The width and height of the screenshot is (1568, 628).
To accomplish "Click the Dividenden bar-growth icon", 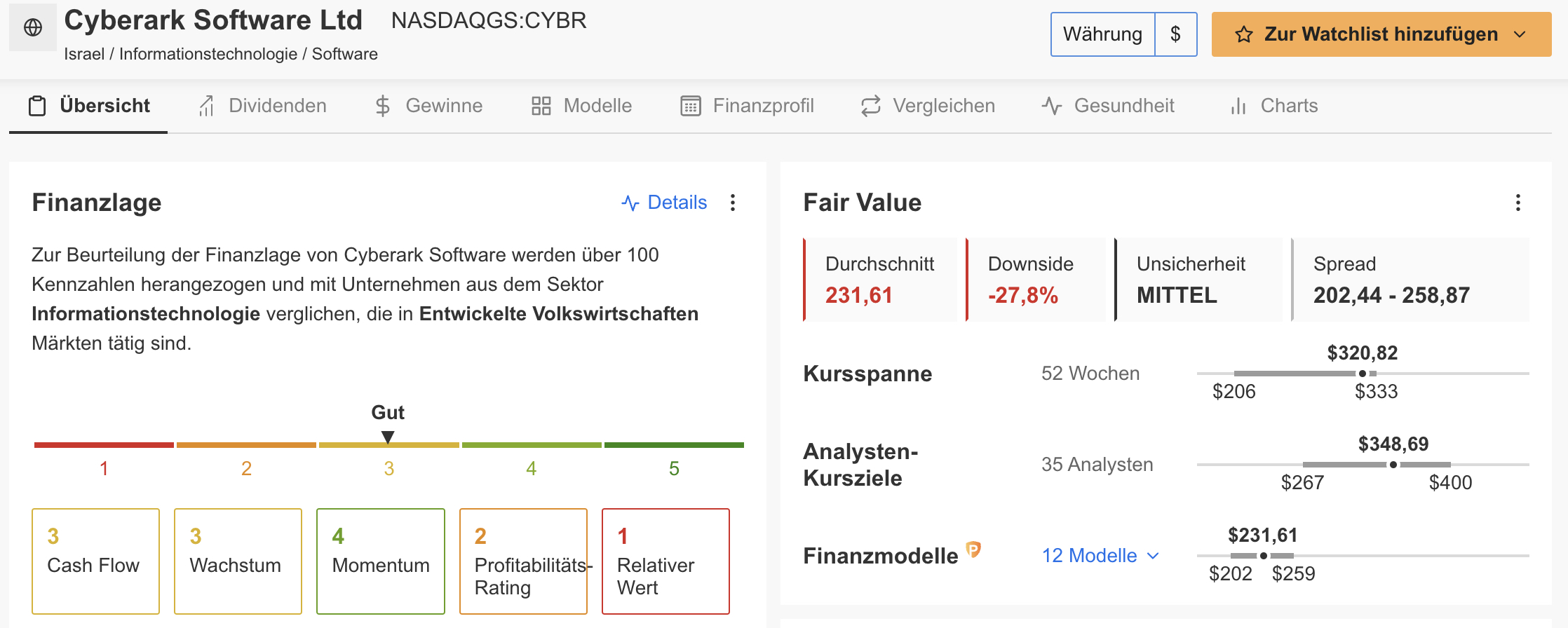I will coord(205,106).
